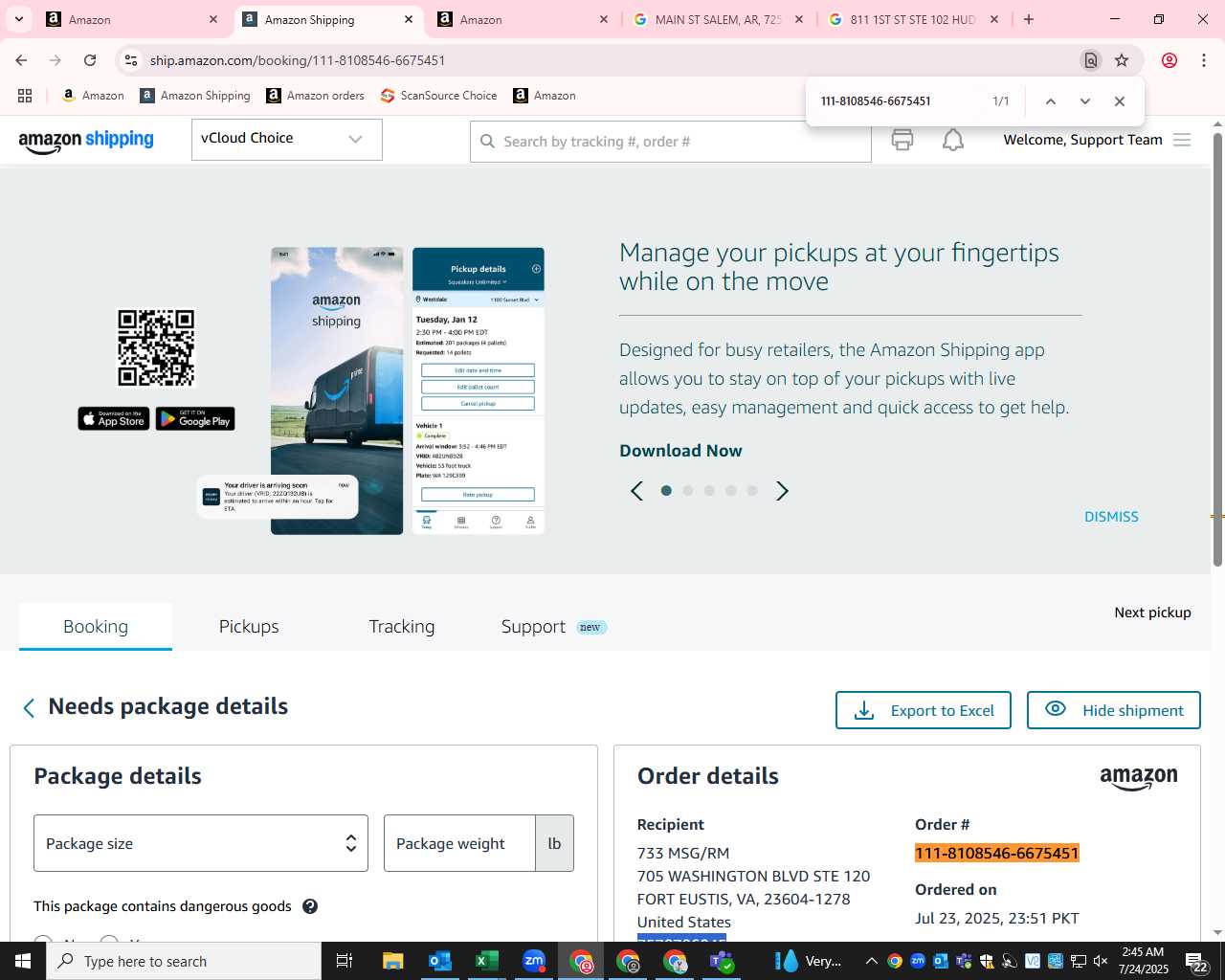1225x980 pixels.
Task: Switch to the Pickups tab
Action: point(249,627)
